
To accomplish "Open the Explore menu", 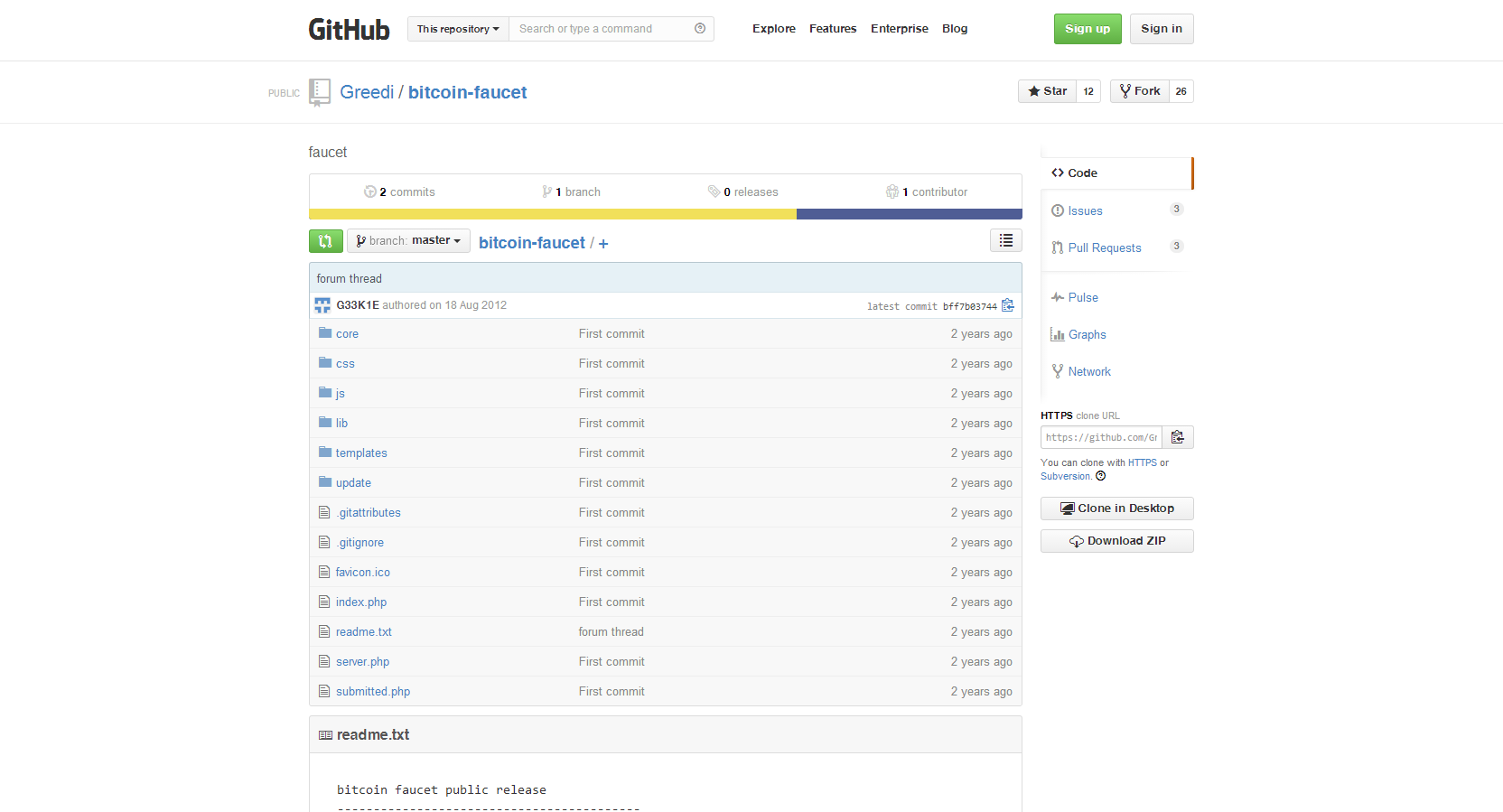I will click(x=774, y=29).
